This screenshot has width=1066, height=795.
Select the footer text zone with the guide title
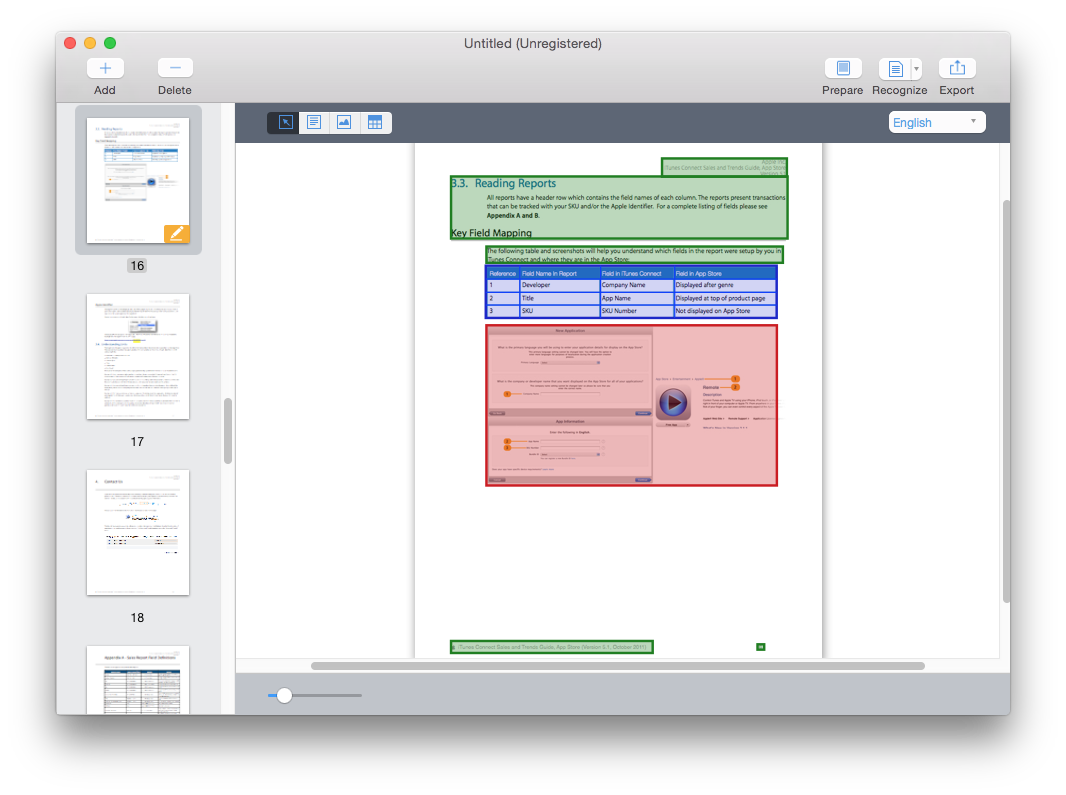(551, 647)
